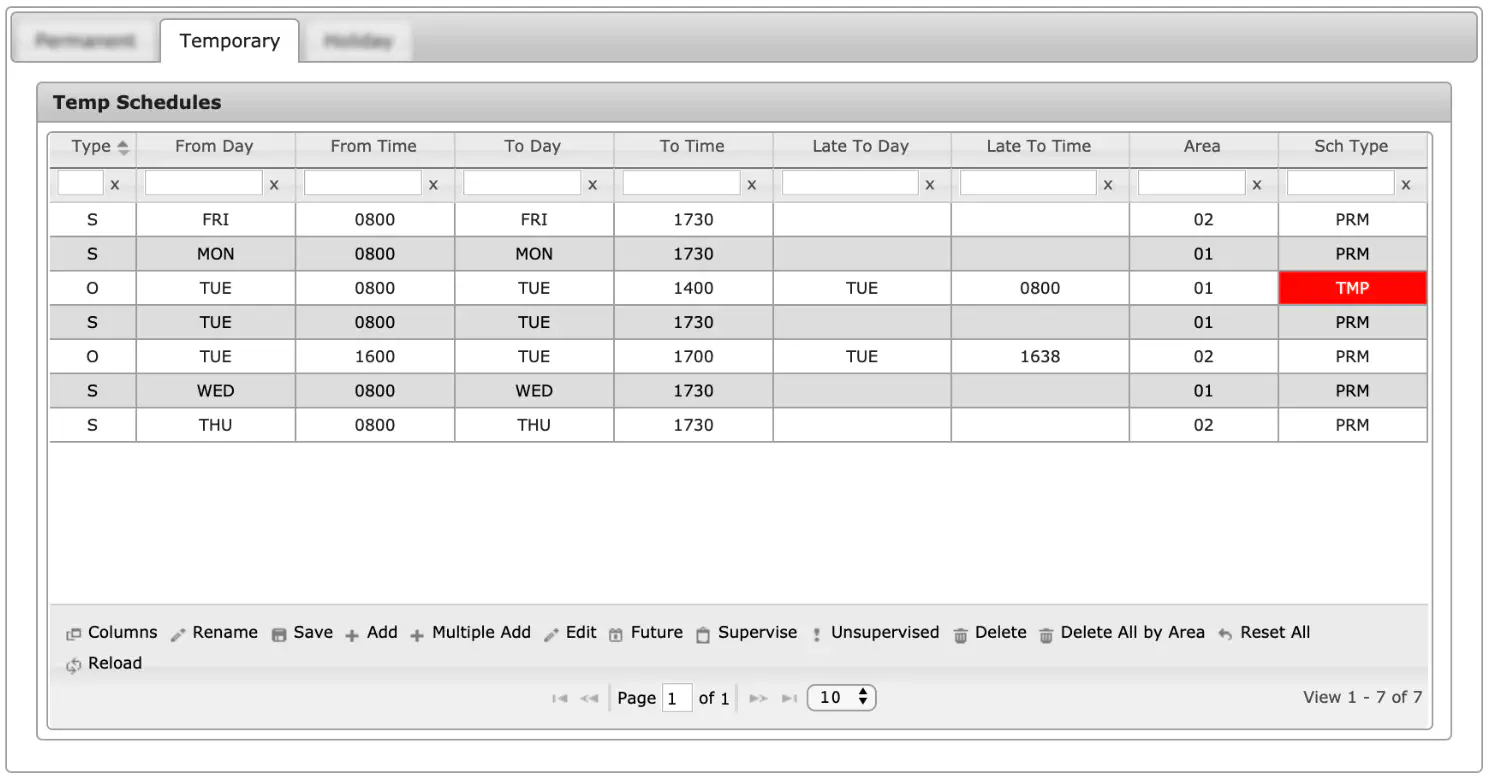Screen dimensions: 1490x780
Task: Open the blurred first tab left of Temporary
Action: (x=85, y=41)
